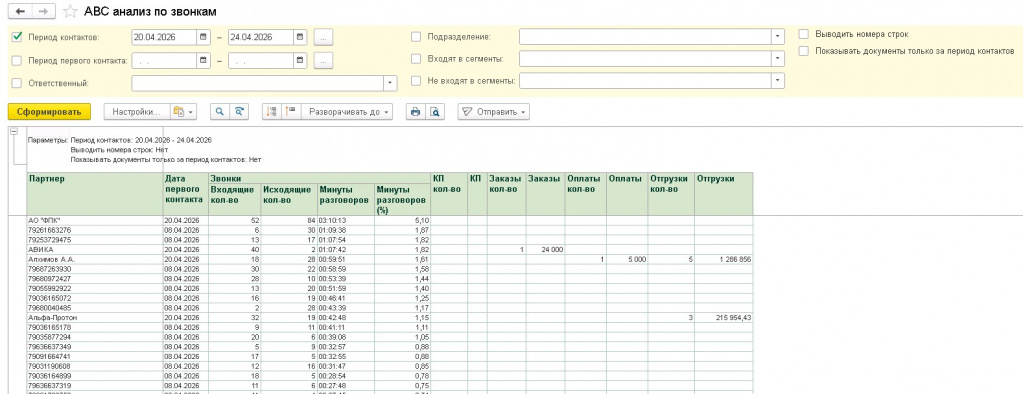The width and height of the screenshot is (1023, 394).
Task: Click the Ответственный input field
Action: click(257, 83)
